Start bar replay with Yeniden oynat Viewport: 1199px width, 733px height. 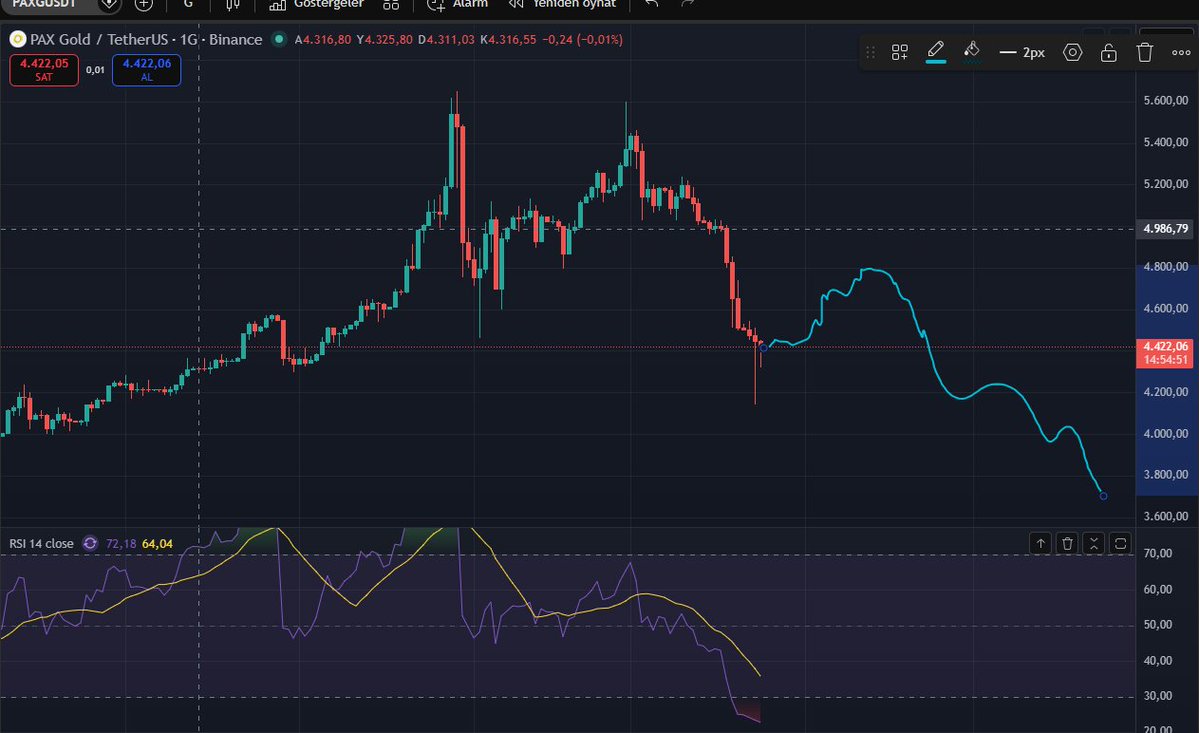tap(563, 5)
